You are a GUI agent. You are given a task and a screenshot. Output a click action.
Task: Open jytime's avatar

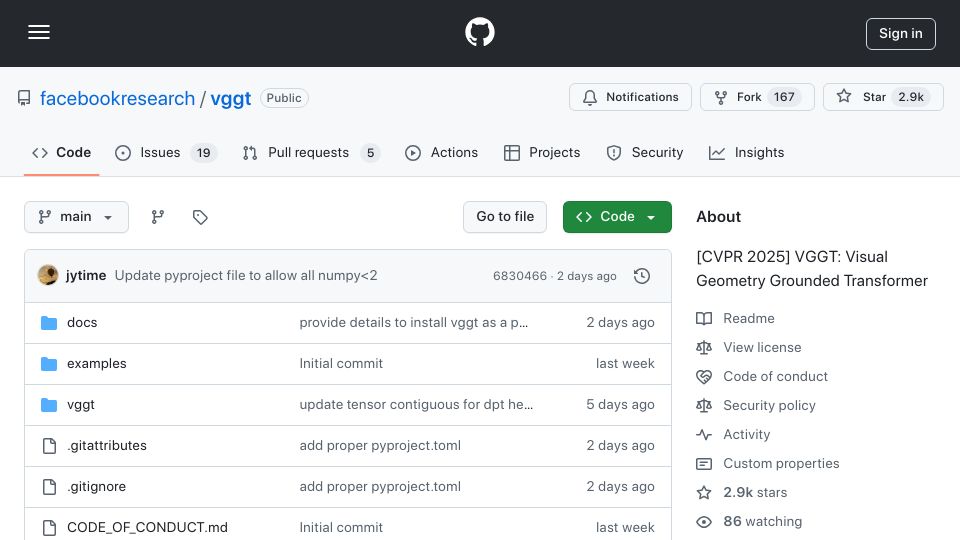coord(48,276)
